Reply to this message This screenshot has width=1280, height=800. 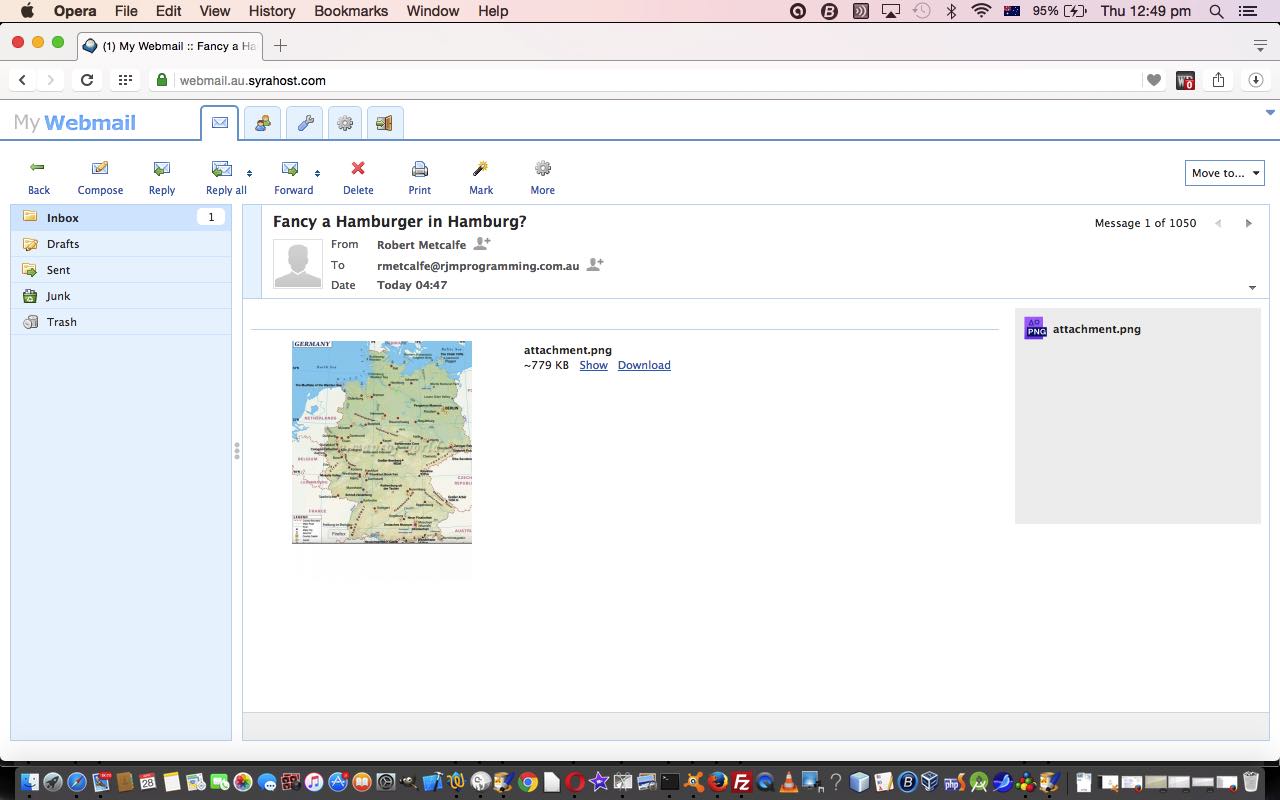161,178
